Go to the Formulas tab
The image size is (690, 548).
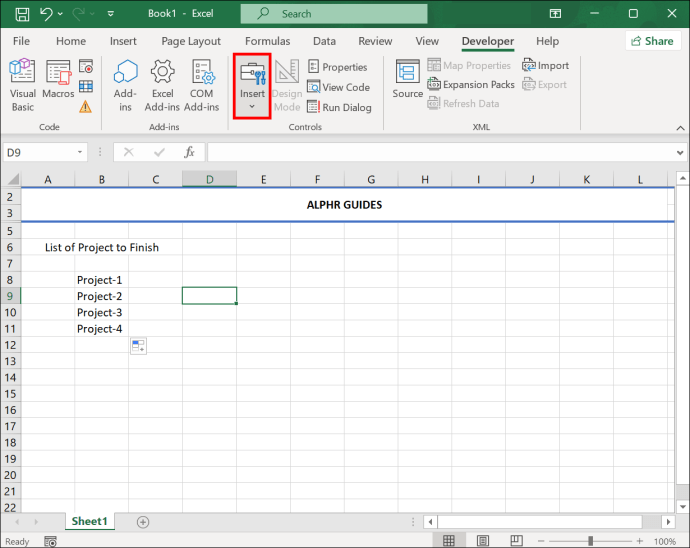(x=268, y=41)
